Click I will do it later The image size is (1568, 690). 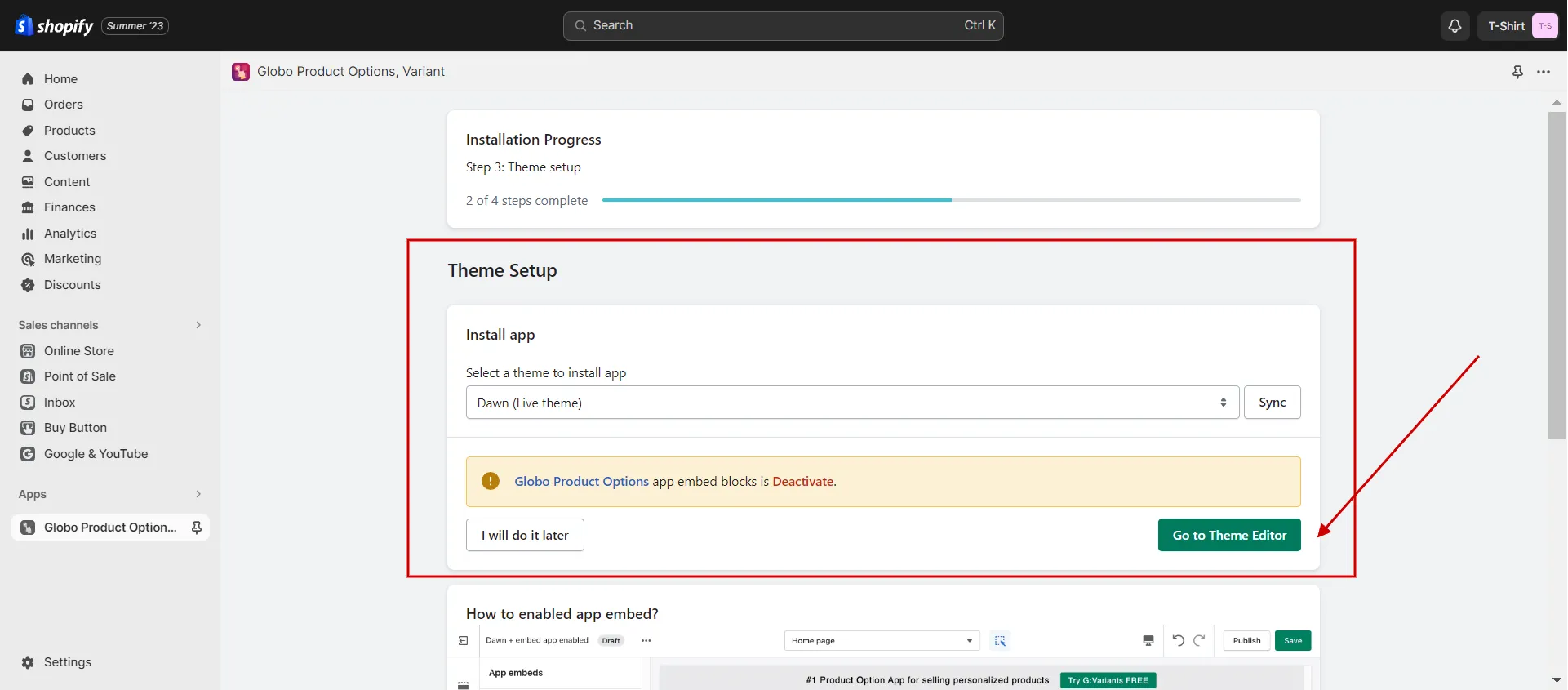click(x=525, y=535)
